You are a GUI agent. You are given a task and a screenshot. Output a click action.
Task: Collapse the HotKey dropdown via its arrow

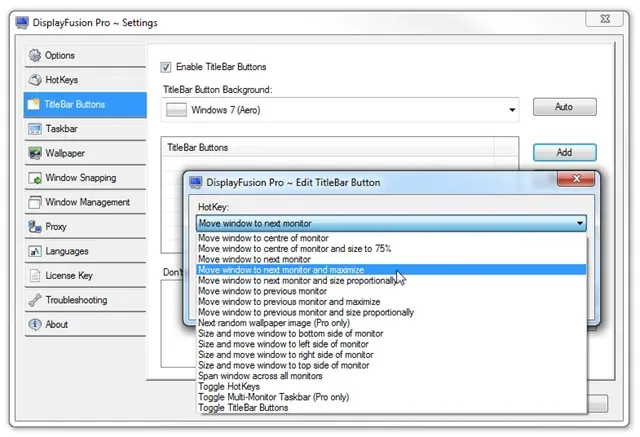tap(580, 223)
